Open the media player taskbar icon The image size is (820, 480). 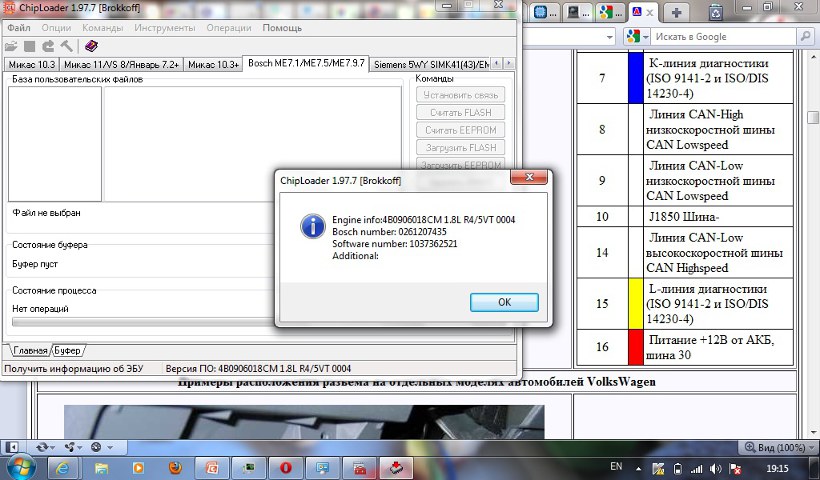coord(138,467)
